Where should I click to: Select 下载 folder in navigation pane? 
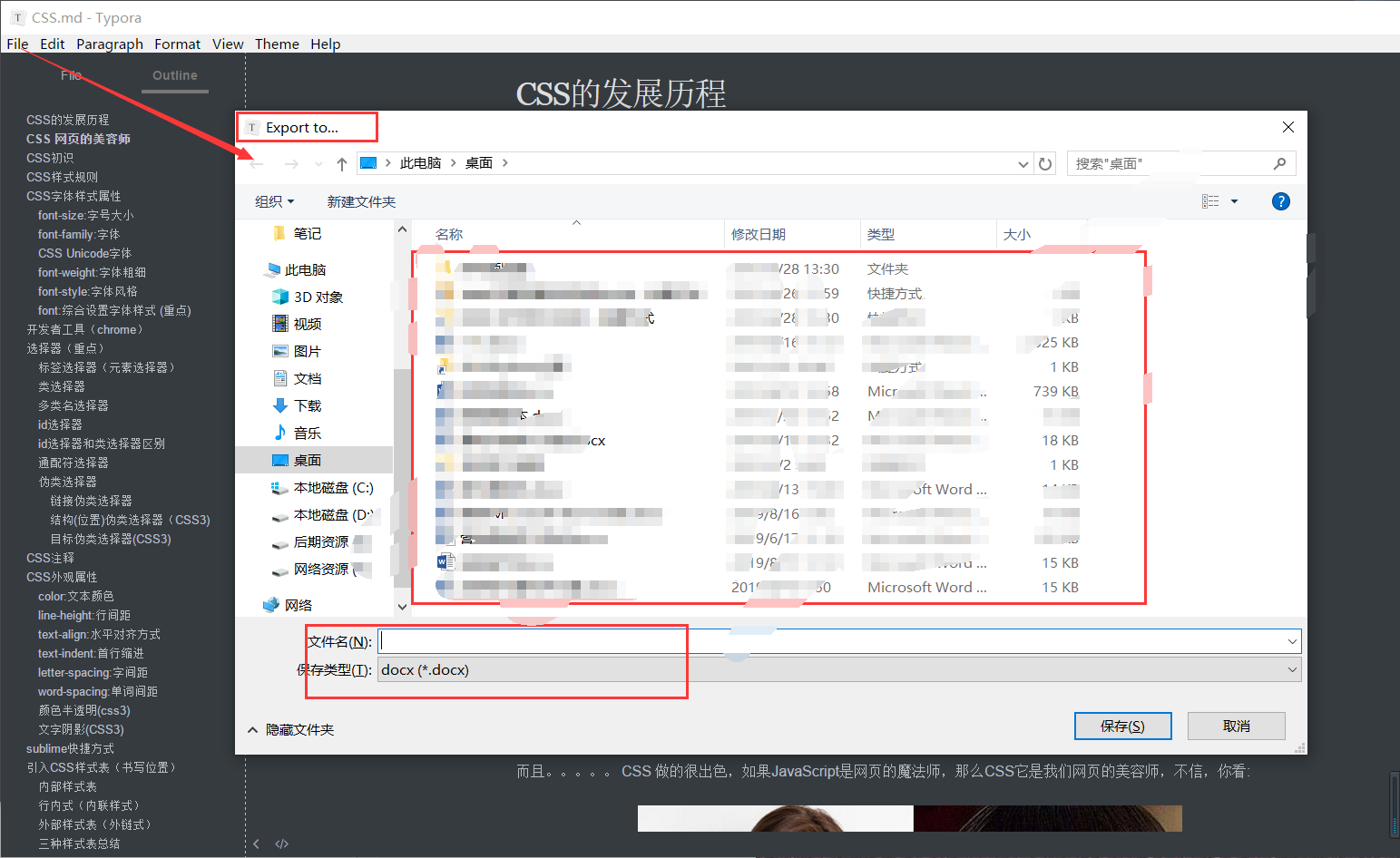coord(307,406)
